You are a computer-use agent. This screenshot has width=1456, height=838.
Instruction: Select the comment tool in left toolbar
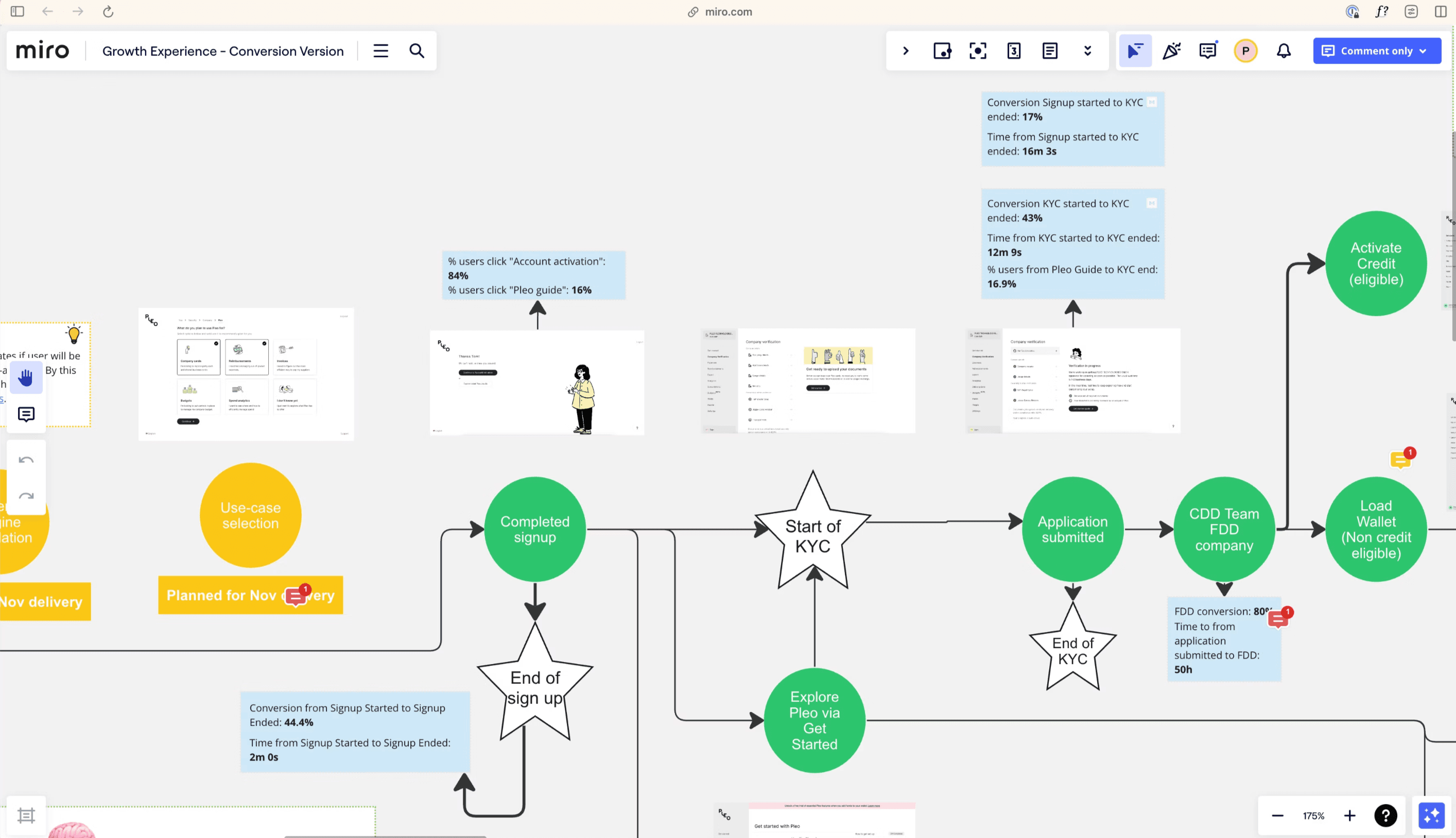click(26, 414)
